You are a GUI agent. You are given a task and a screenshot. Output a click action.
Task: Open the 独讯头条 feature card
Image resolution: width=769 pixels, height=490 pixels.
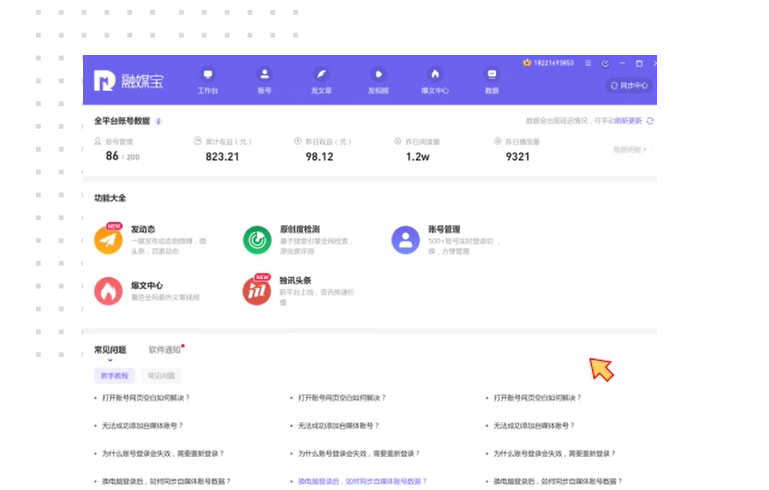(x=298, y=290)
